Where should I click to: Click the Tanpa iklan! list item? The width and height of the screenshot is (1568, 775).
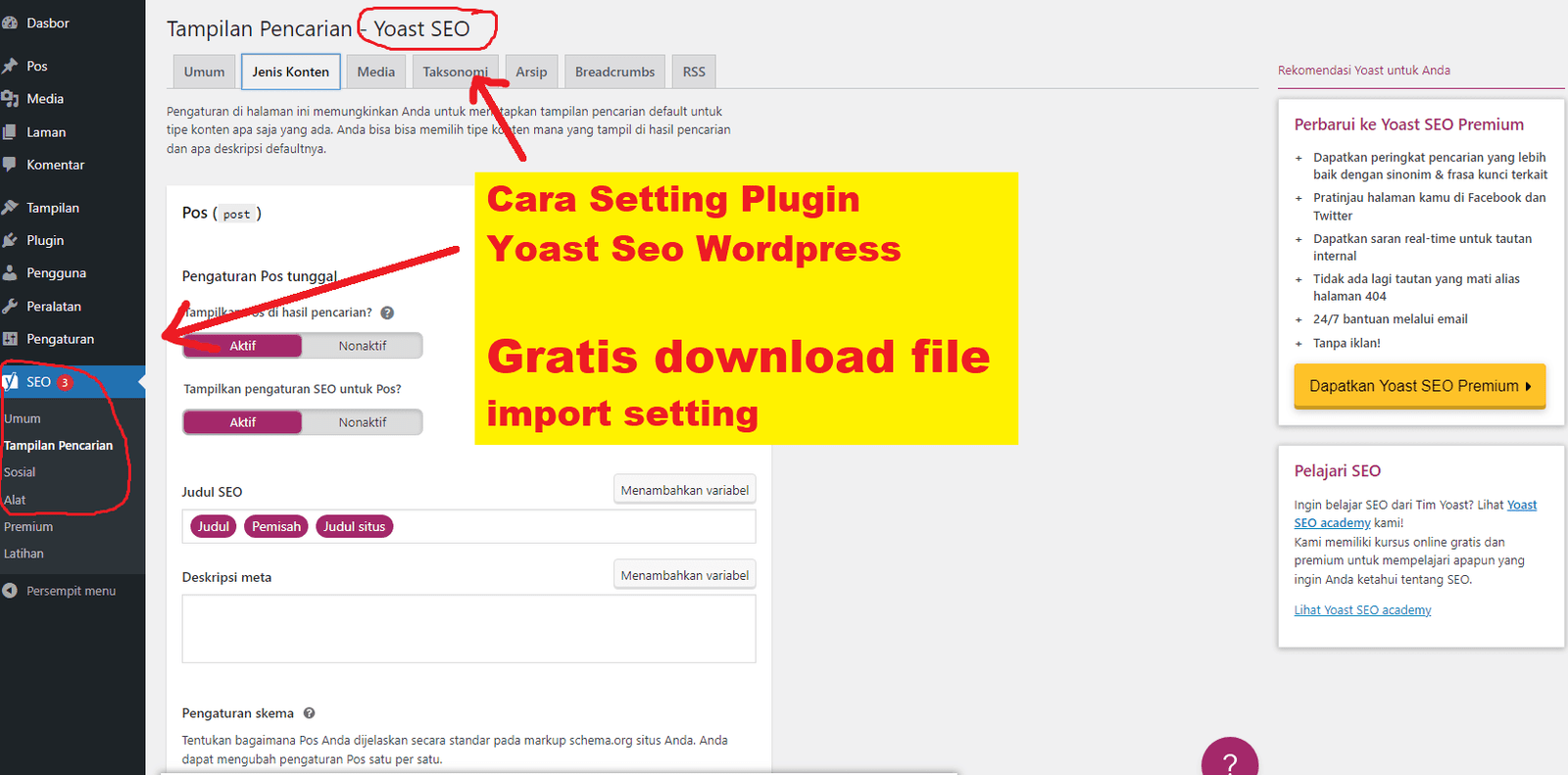[x=1347, y=343]
